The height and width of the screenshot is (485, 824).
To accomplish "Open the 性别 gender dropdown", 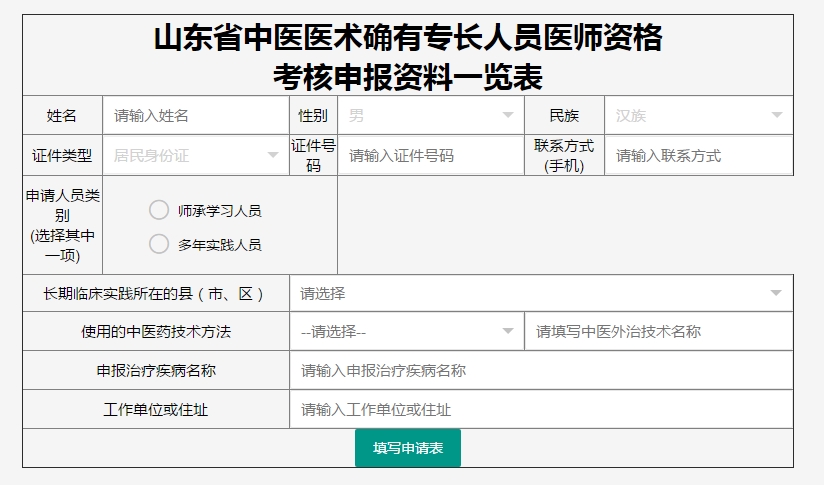I will [x=430, y=115].
